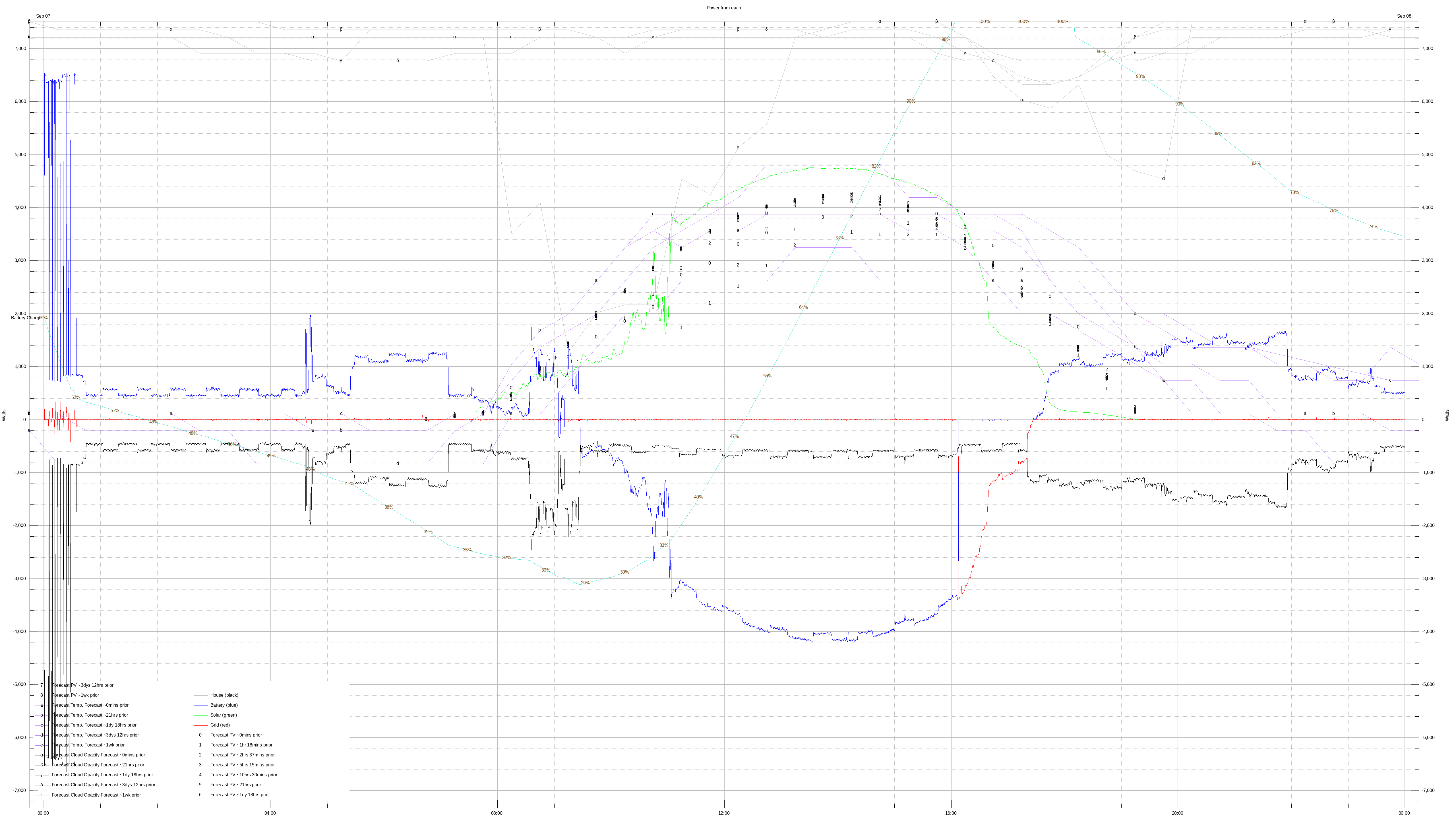Click legend entry "Forecast Cloud Opacity Forecast ~1wk prior"
Image resolution: width=1456 pixels, height=819 pixels.
click(96, 795)
